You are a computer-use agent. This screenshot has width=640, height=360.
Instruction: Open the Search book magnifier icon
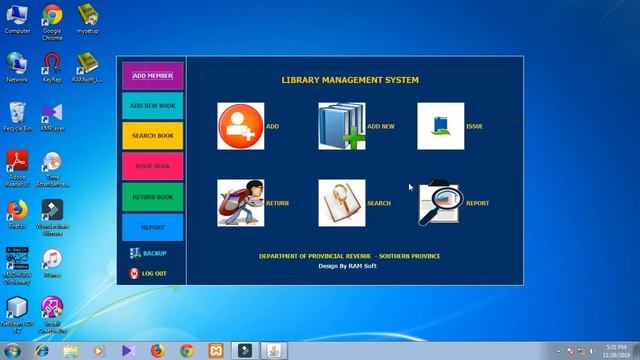pos(342,203)
